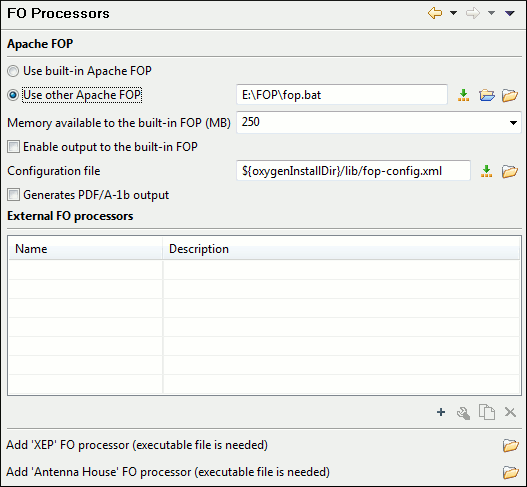
Task: Duplicate selected external FO processor
Action: pos(487,412)
